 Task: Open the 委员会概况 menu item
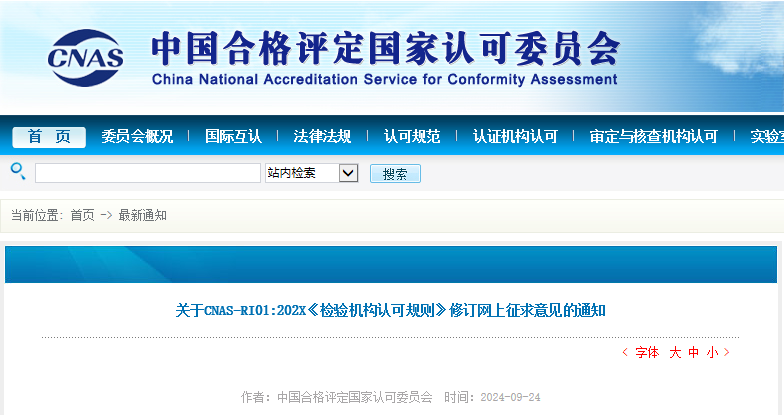tap(137, 136)
